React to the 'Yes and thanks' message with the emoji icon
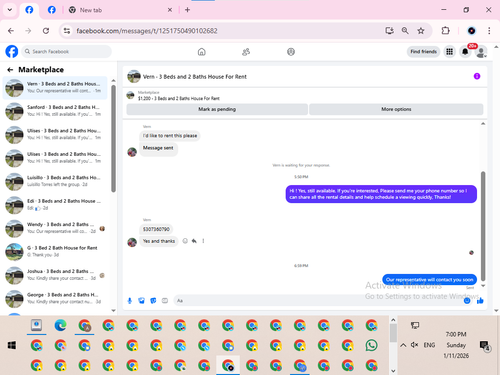This screenshot has width=500, height=375. 185,241
